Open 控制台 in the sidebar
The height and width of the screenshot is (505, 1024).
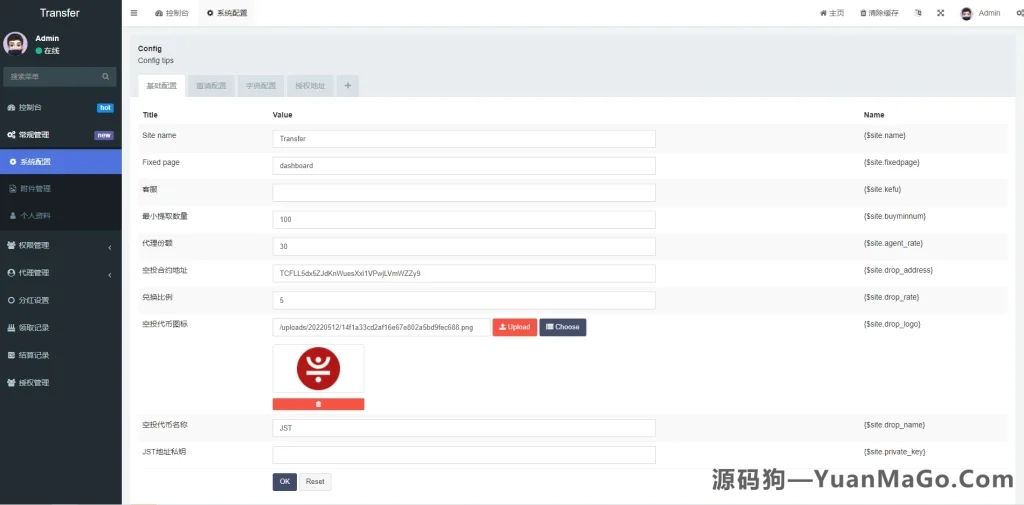click(x=61, y=107)
